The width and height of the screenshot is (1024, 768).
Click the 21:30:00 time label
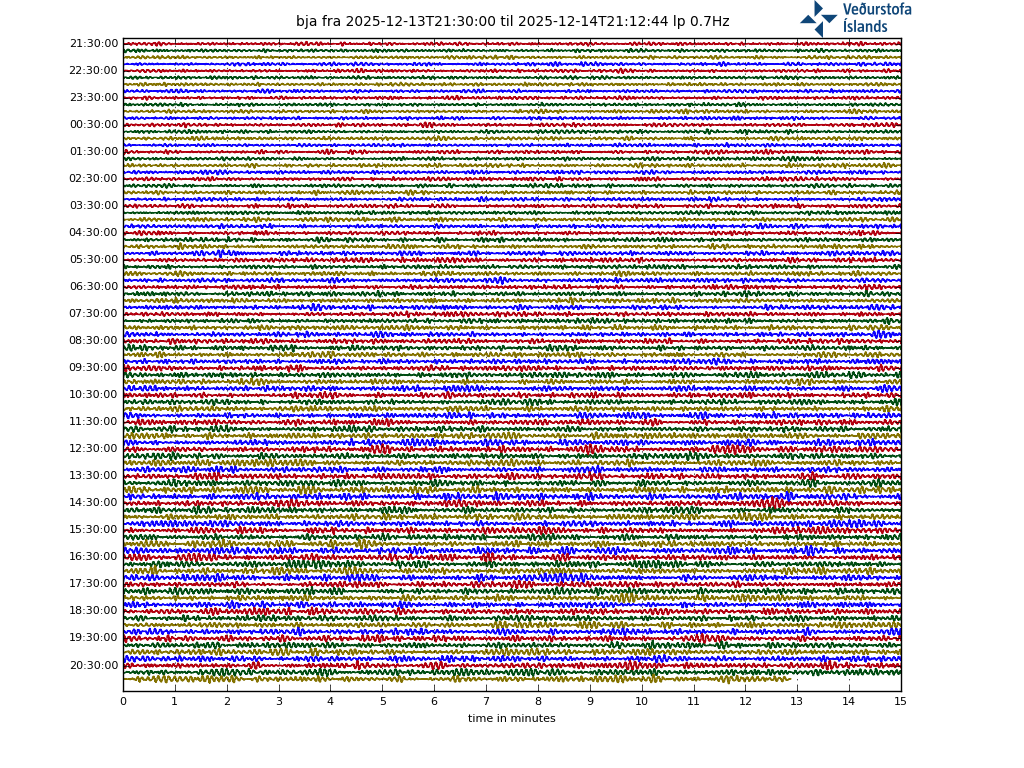(94, 44)
